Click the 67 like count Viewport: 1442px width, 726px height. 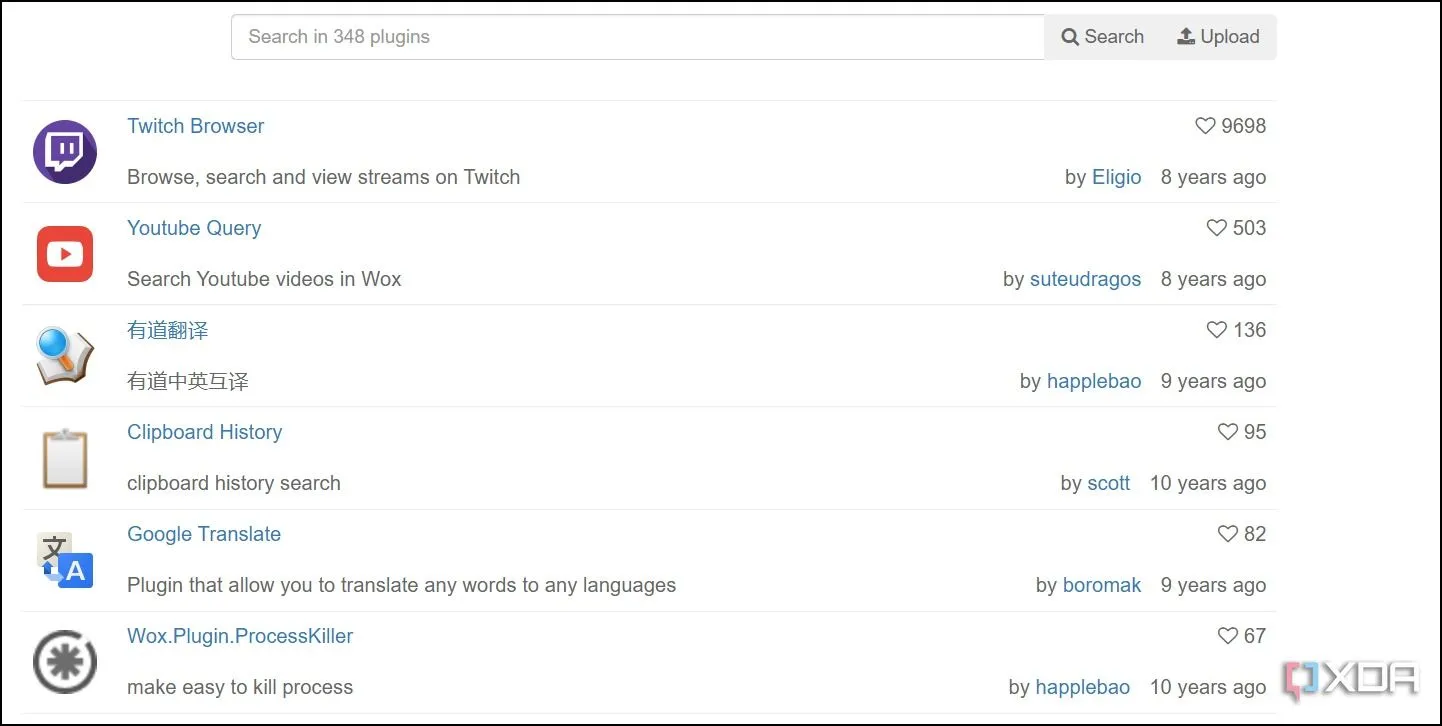pyautogui.click(x=1255, y=636)
